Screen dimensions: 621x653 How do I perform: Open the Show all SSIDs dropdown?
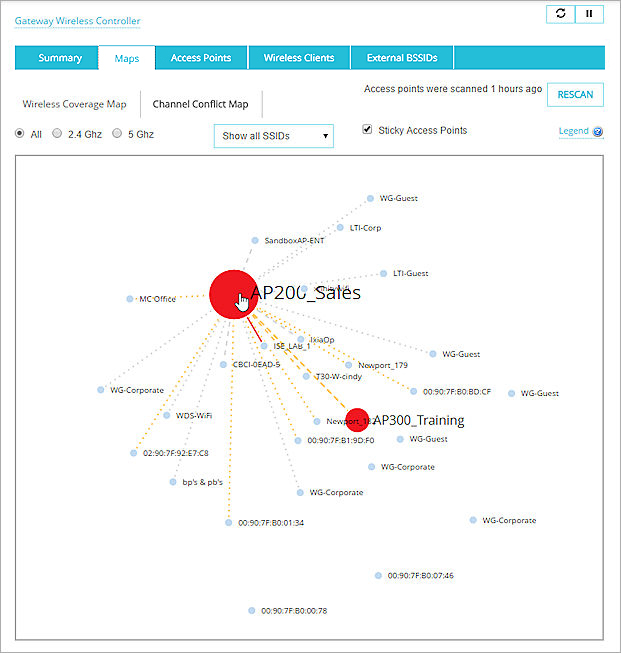click(x=273, y=136)
